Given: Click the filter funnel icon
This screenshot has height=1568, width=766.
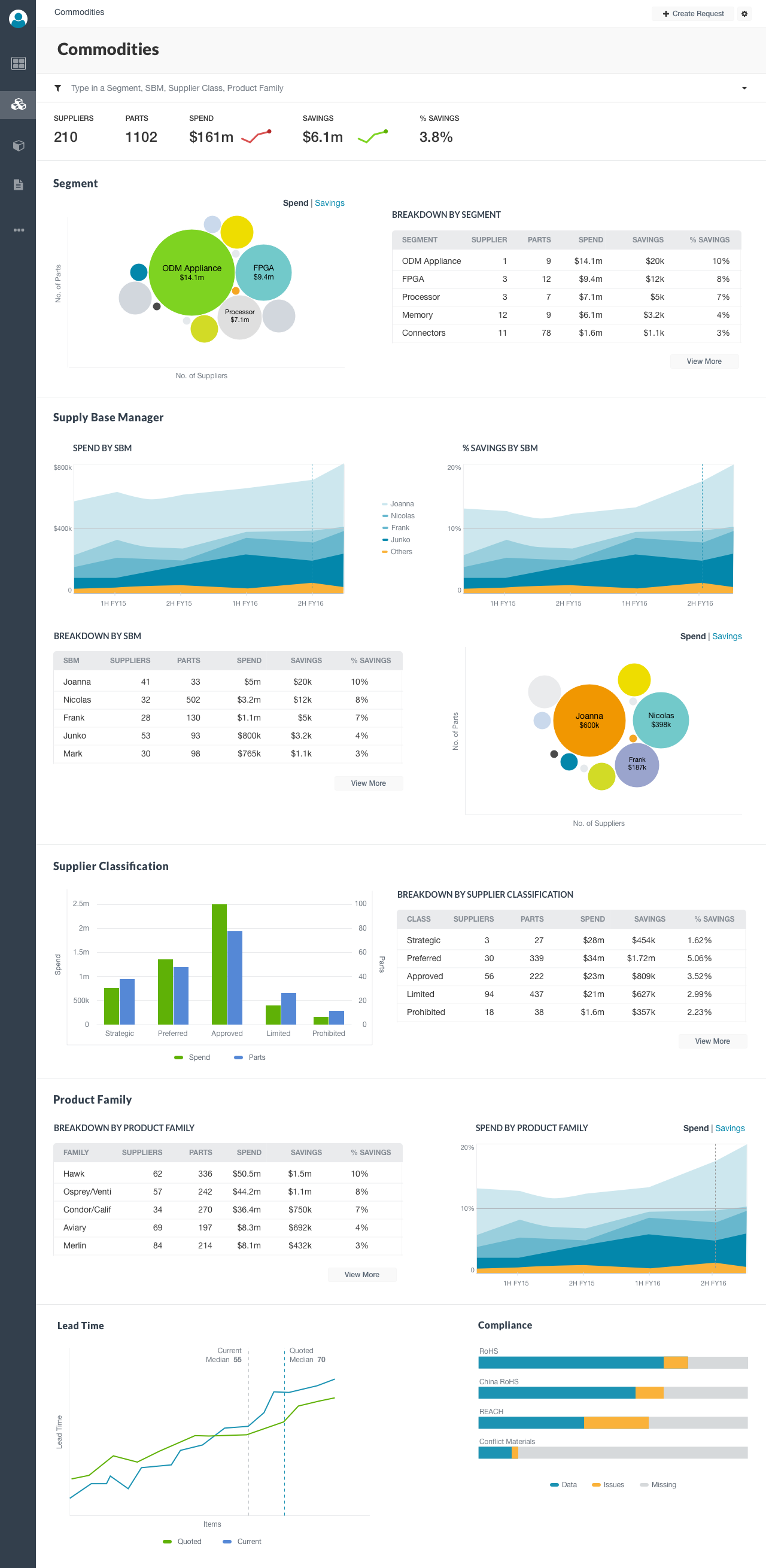Looking at the screenshot, I should (x=58, y=88).
